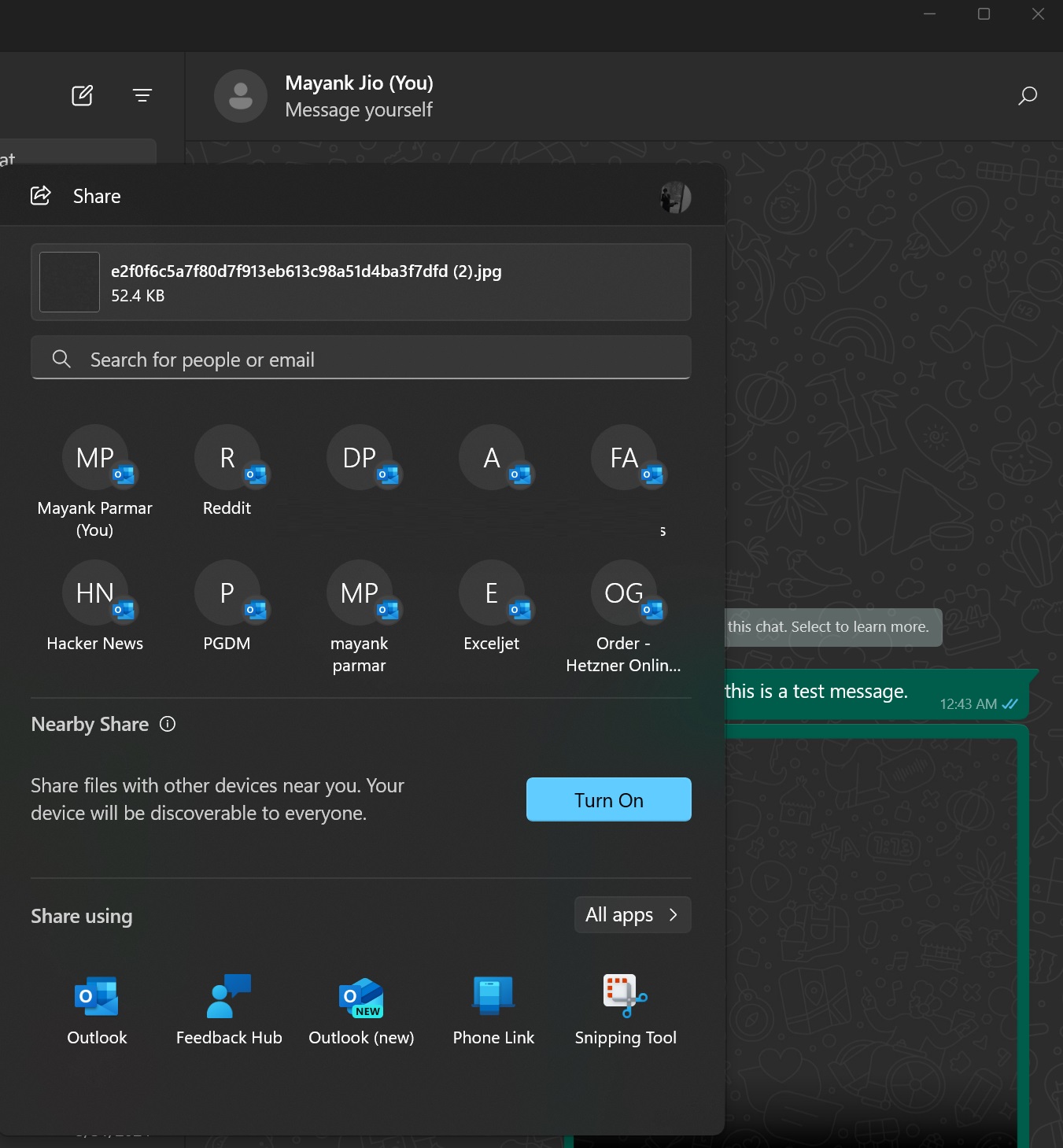Share to Reddit contact
The width and height of the screenshot is (1063, 1148).
coord(227,472)
